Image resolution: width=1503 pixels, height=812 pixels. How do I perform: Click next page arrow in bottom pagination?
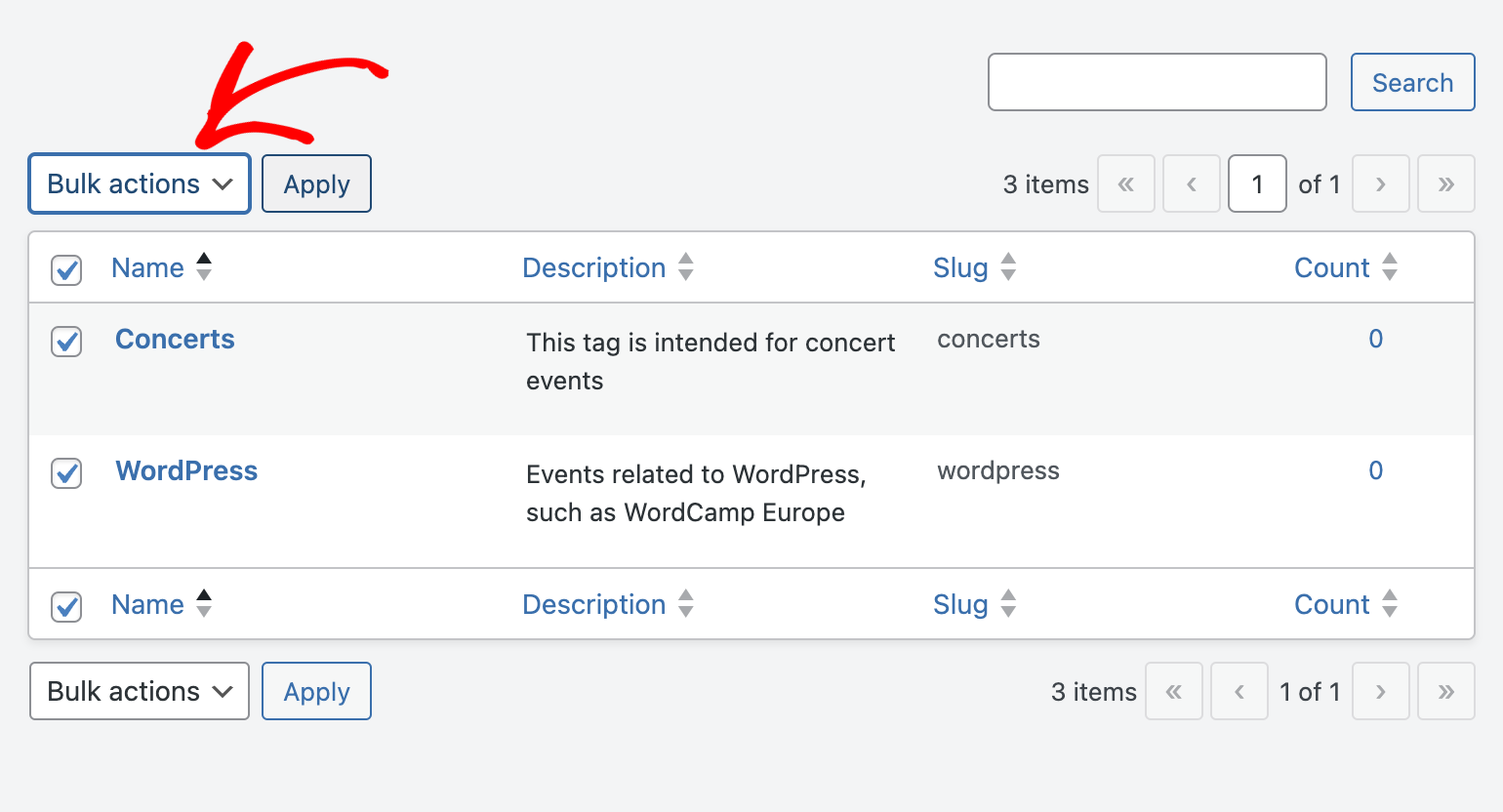1380,691
